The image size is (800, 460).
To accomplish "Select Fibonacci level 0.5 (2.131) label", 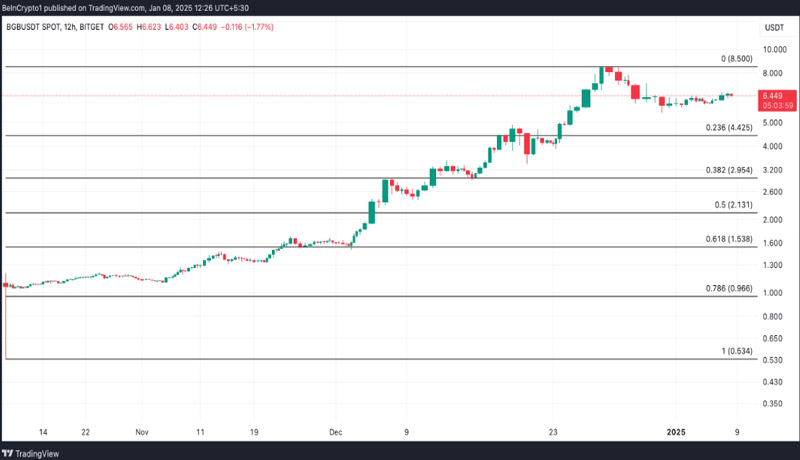I will [733, 205].
